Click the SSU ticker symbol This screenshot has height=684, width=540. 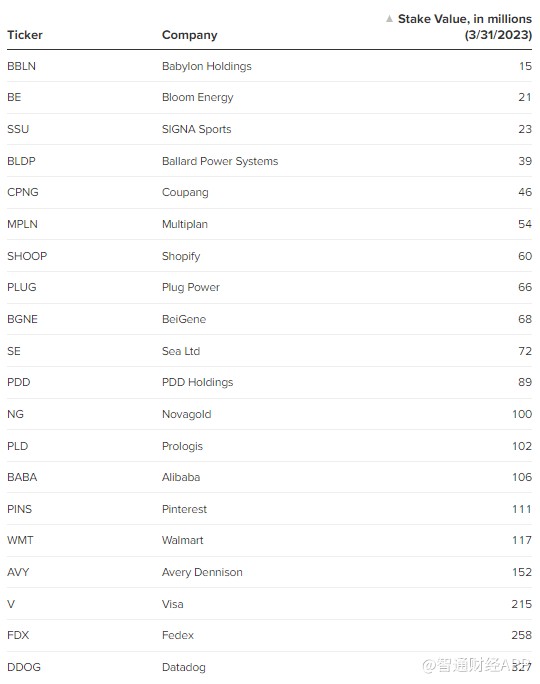coord(18,129)
